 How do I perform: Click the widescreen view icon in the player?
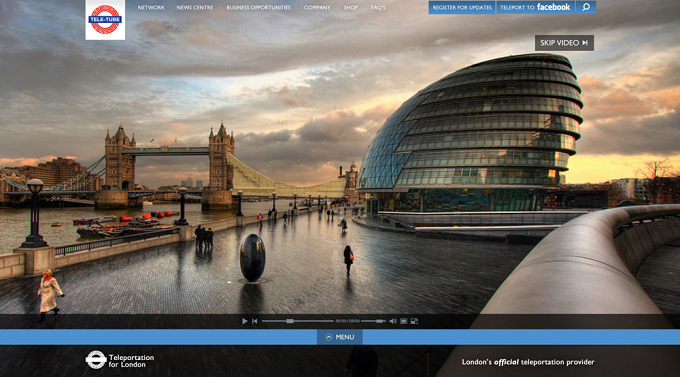403,321
